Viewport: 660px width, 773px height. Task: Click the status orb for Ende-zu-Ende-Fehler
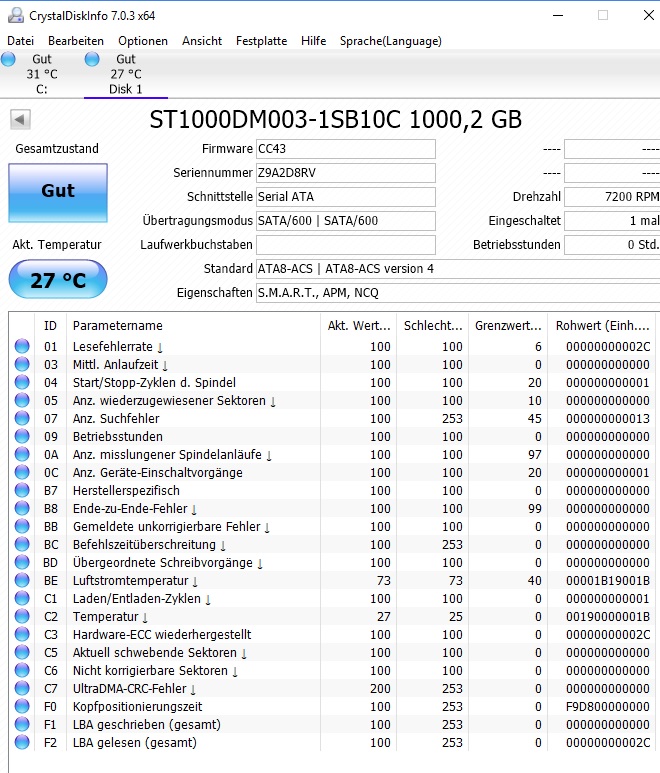click(x=22, y=508)
